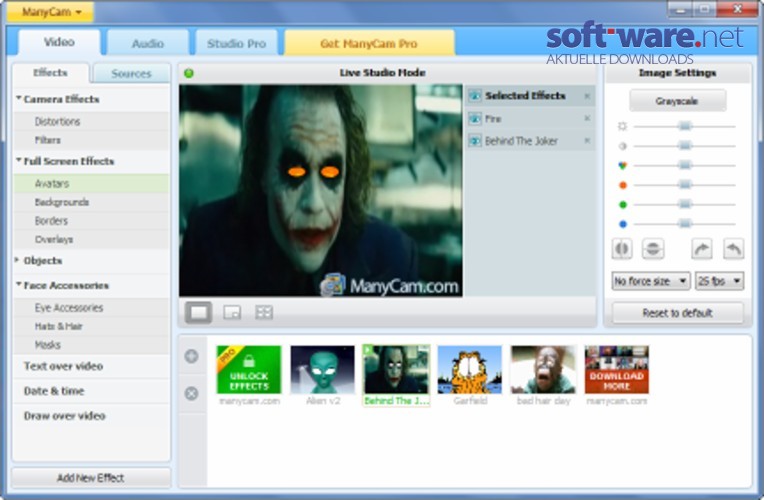Select the Effects sub-tab
Screen dimensions: 764x500
(50, 73)
